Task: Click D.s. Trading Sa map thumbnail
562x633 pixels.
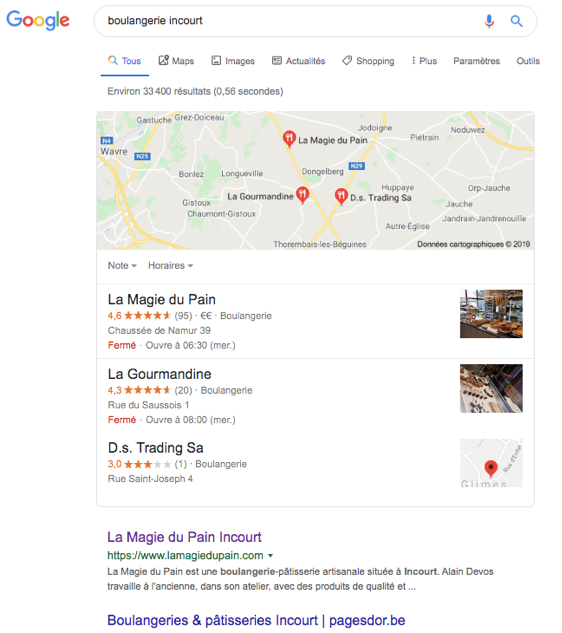Action: (491, 463)
